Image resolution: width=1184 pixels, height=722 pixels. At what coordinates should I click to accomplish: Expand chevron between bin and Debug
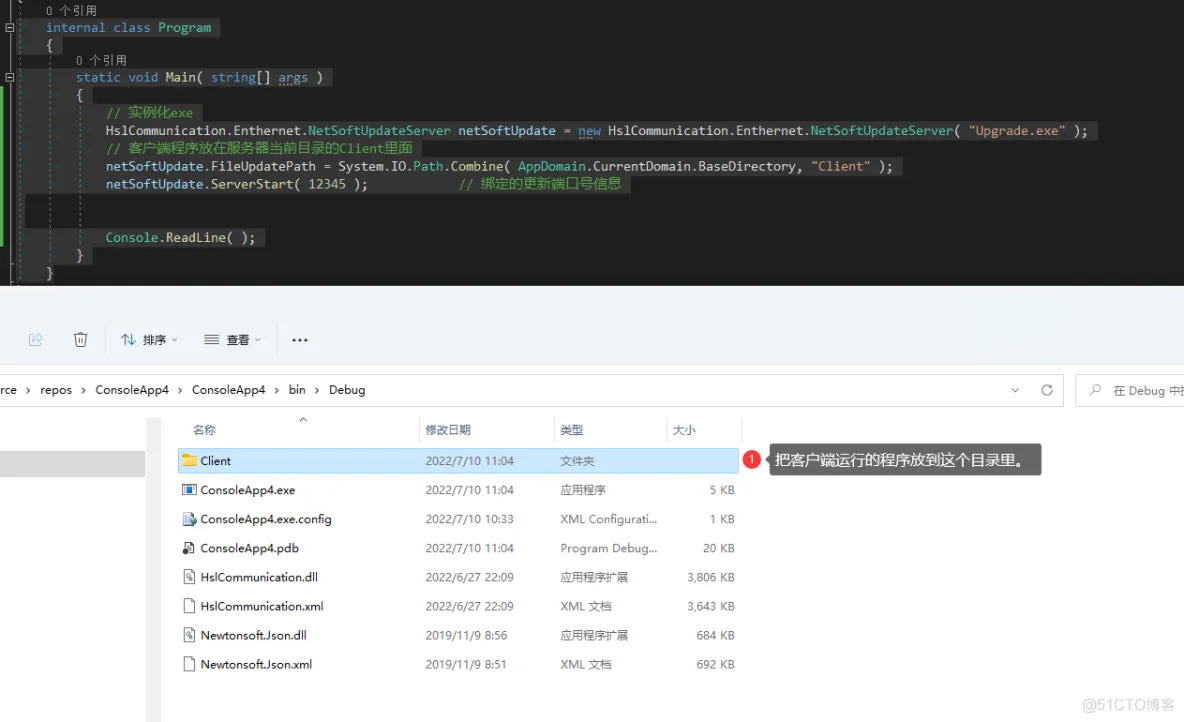(x=317, y=390)
